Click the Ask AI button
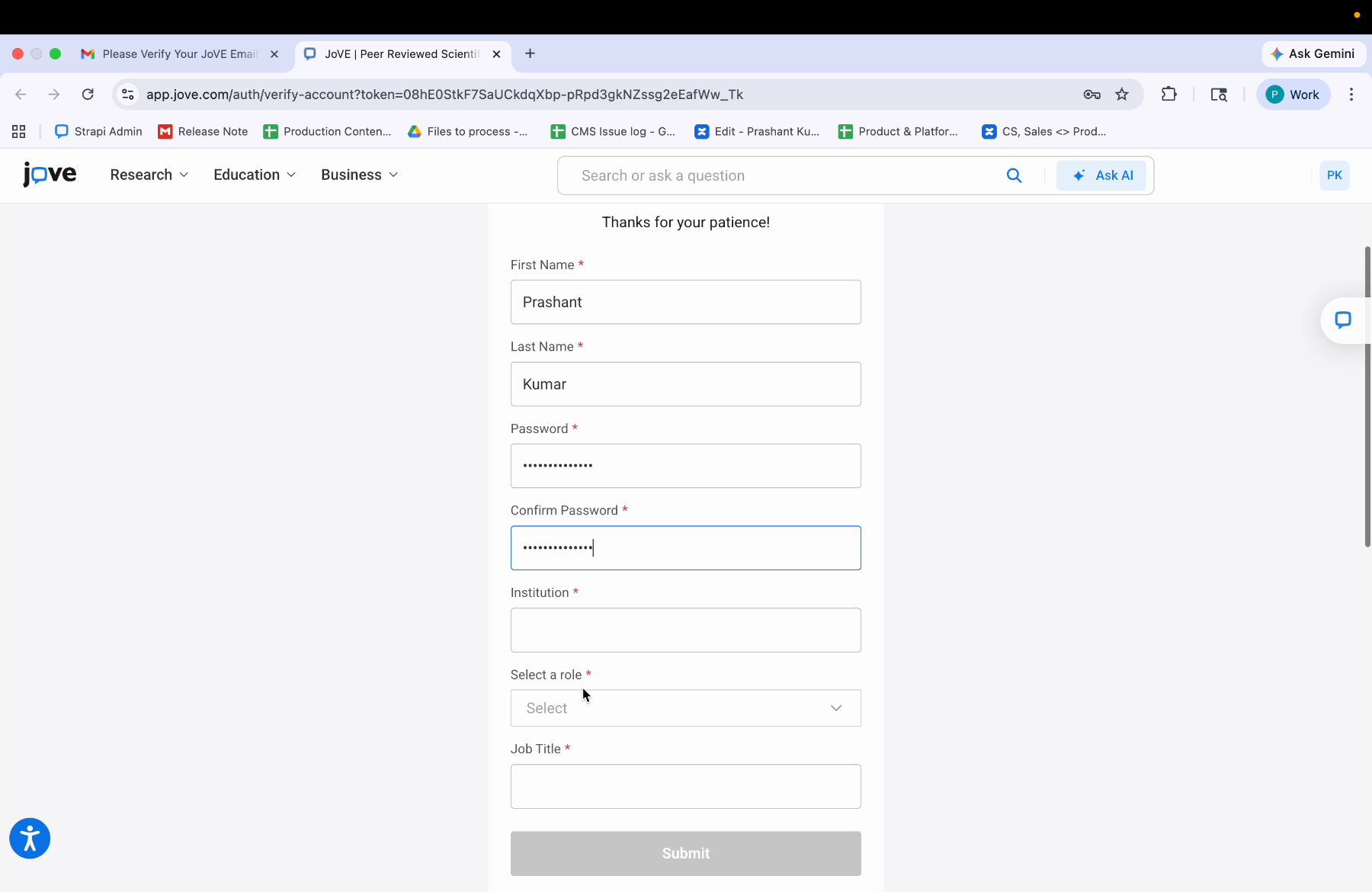1372x892 pixels. point(1102,175)
